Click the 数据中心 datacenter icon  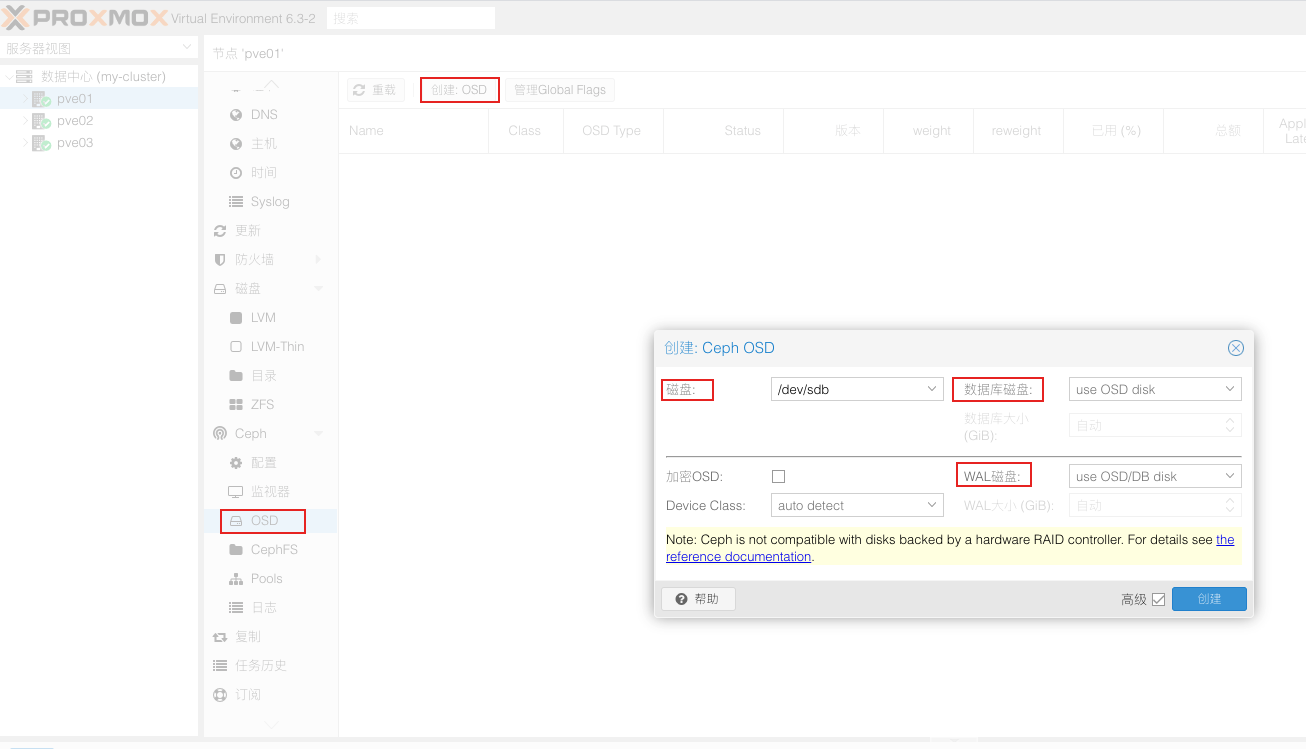24,77
